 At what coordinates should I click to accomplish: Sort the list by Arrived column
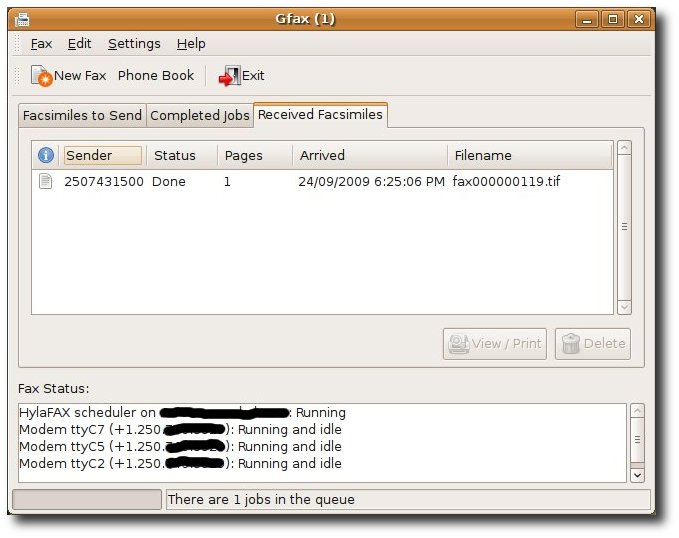click(370, 156)
